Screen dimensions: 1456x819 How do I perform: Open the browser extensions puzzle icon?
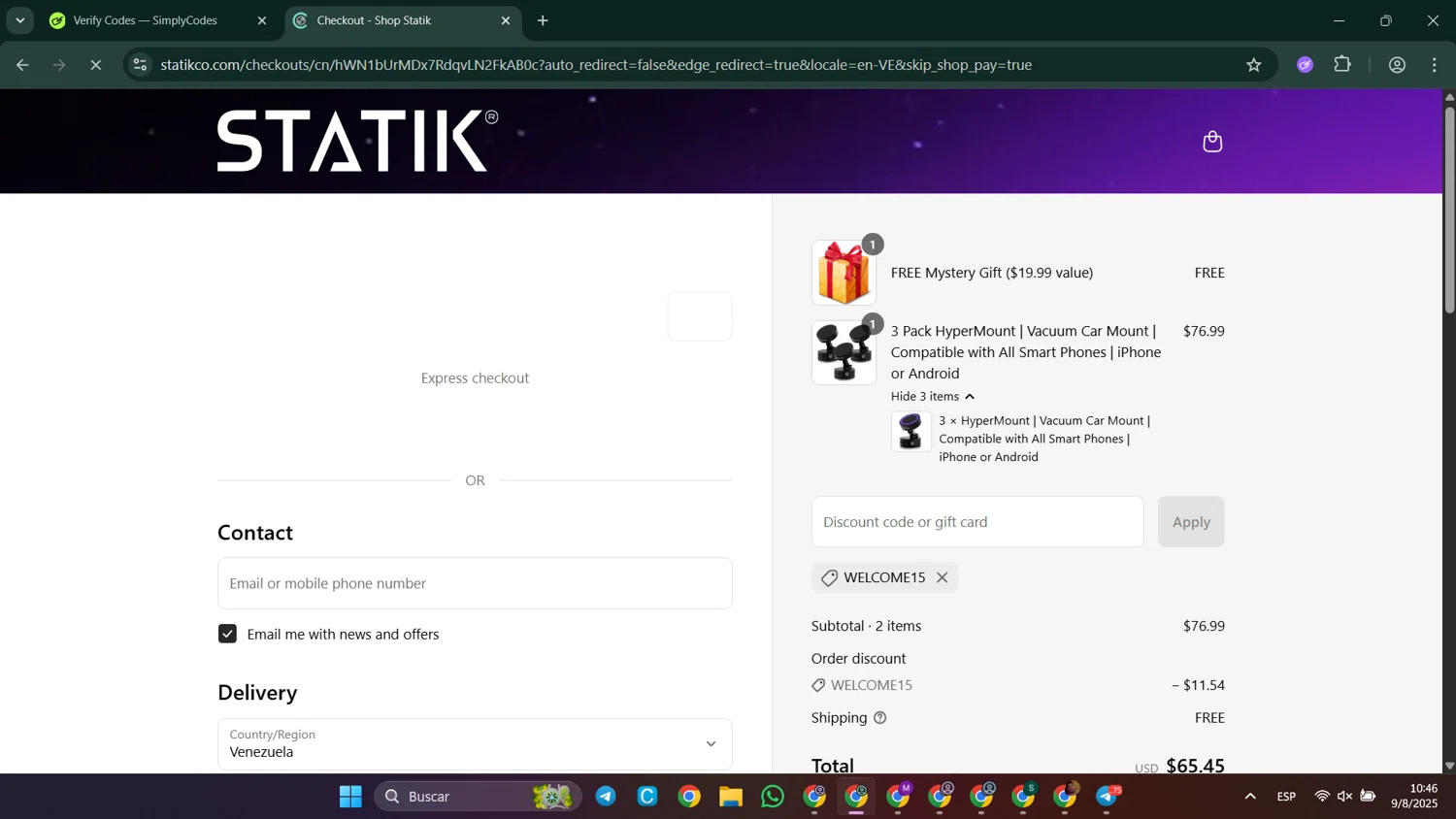coord(1342,65)
